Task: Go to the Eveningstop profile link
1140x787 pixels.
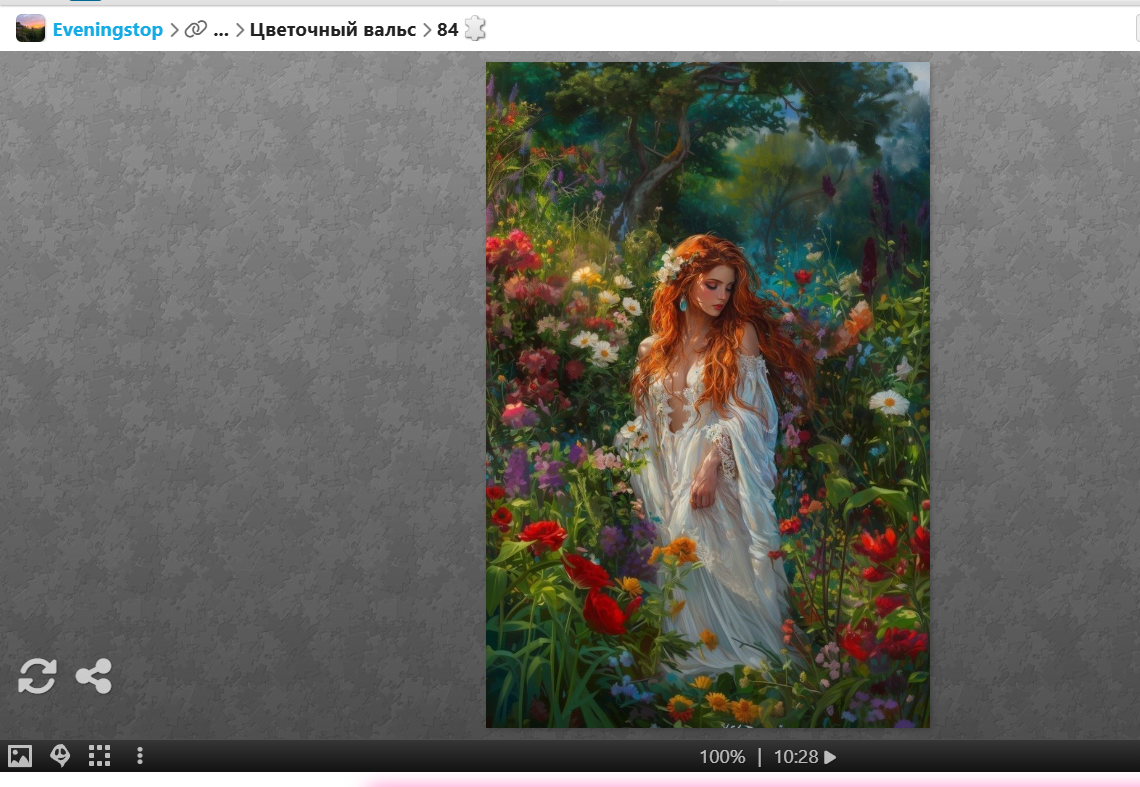Action: pos(107,30)
